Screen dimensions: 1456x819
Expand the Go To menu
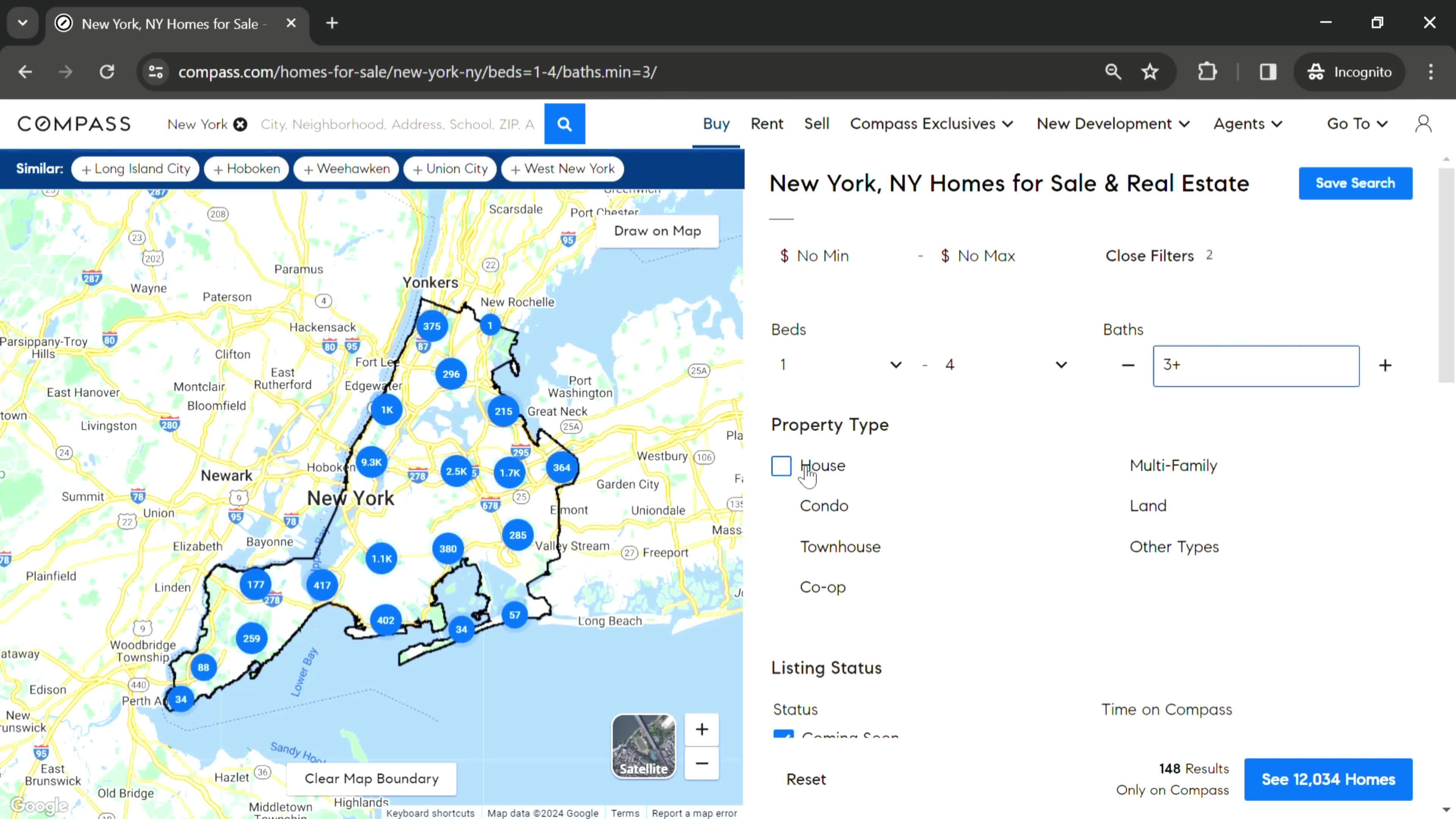(1357, 124)
